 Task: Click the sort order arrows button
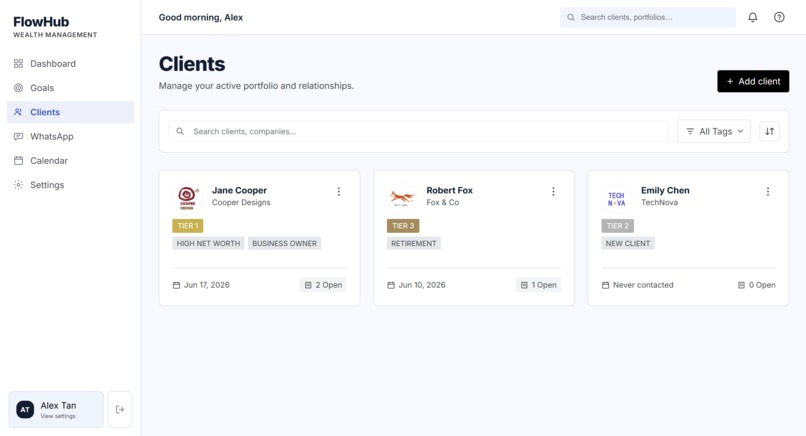770,131
